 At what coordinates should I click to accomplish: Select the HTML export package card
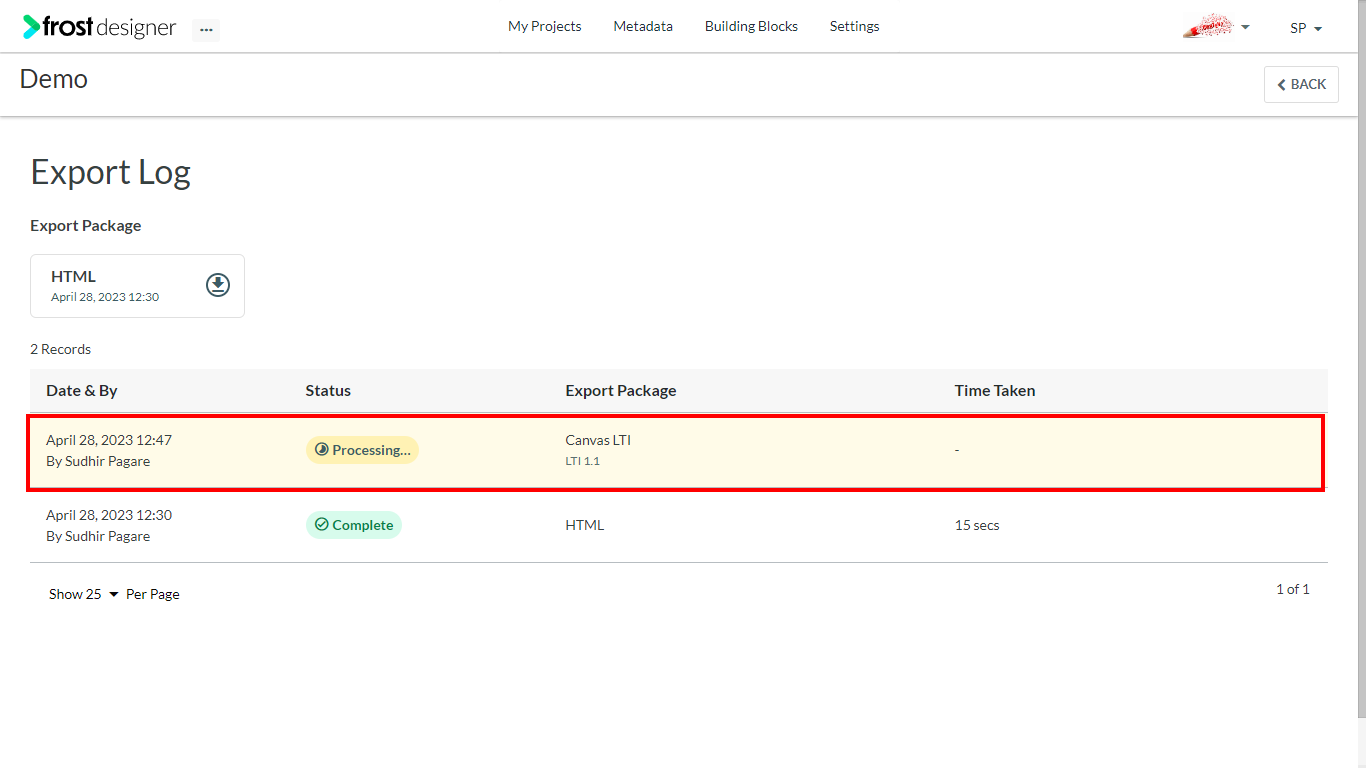(x=137, y=286)
